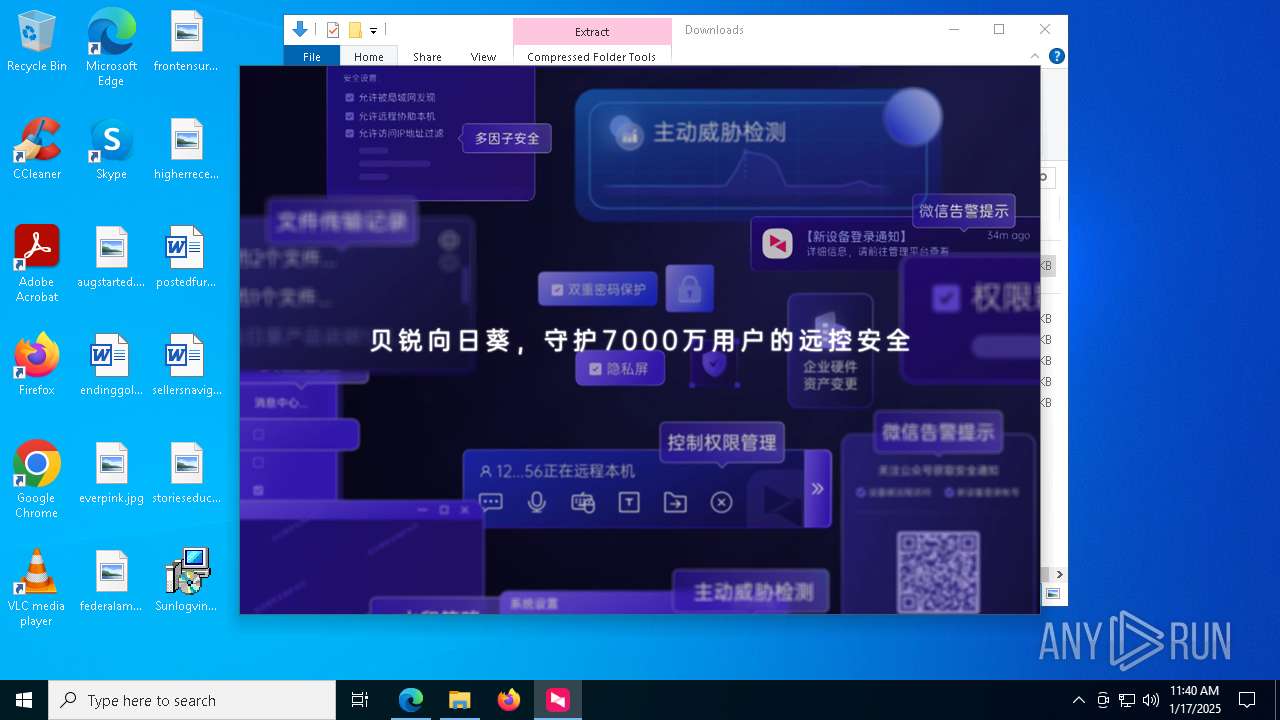1280x720 pixels.
Task: Click the Sunlogin app taskbar button
Action: 557,700
